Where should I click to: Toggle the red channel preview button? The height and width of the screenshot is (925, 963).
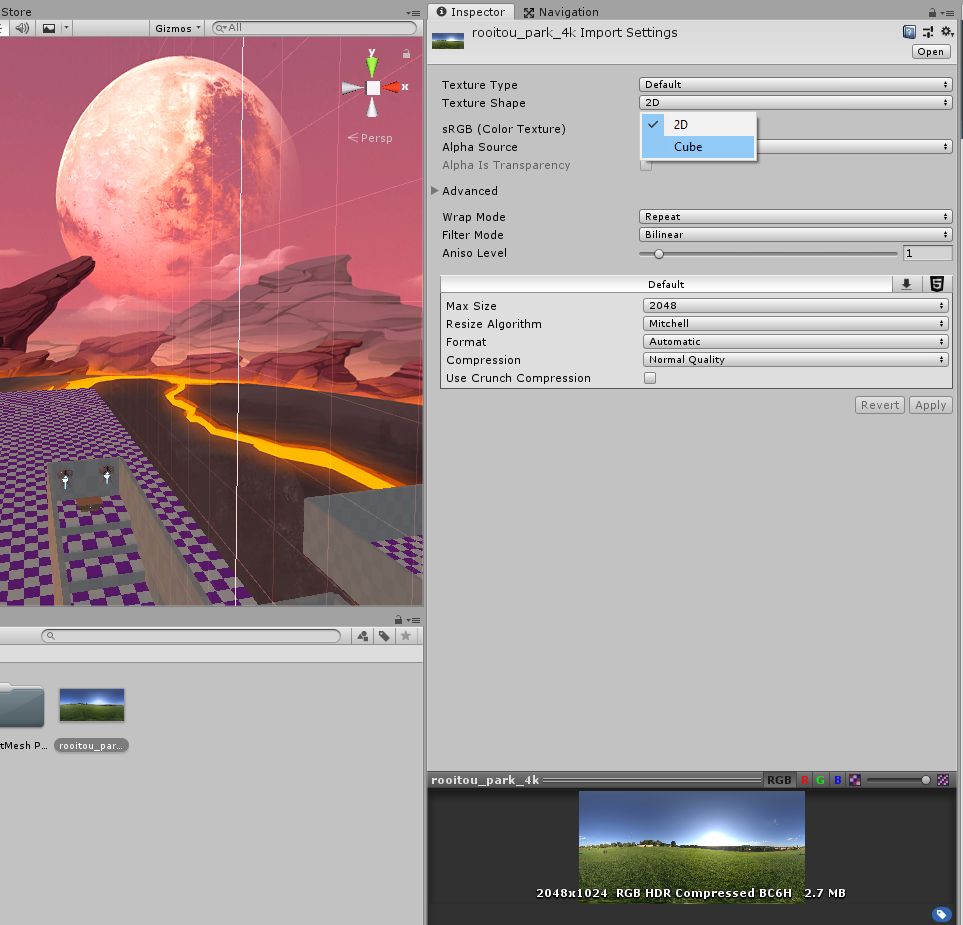(805, 780)
